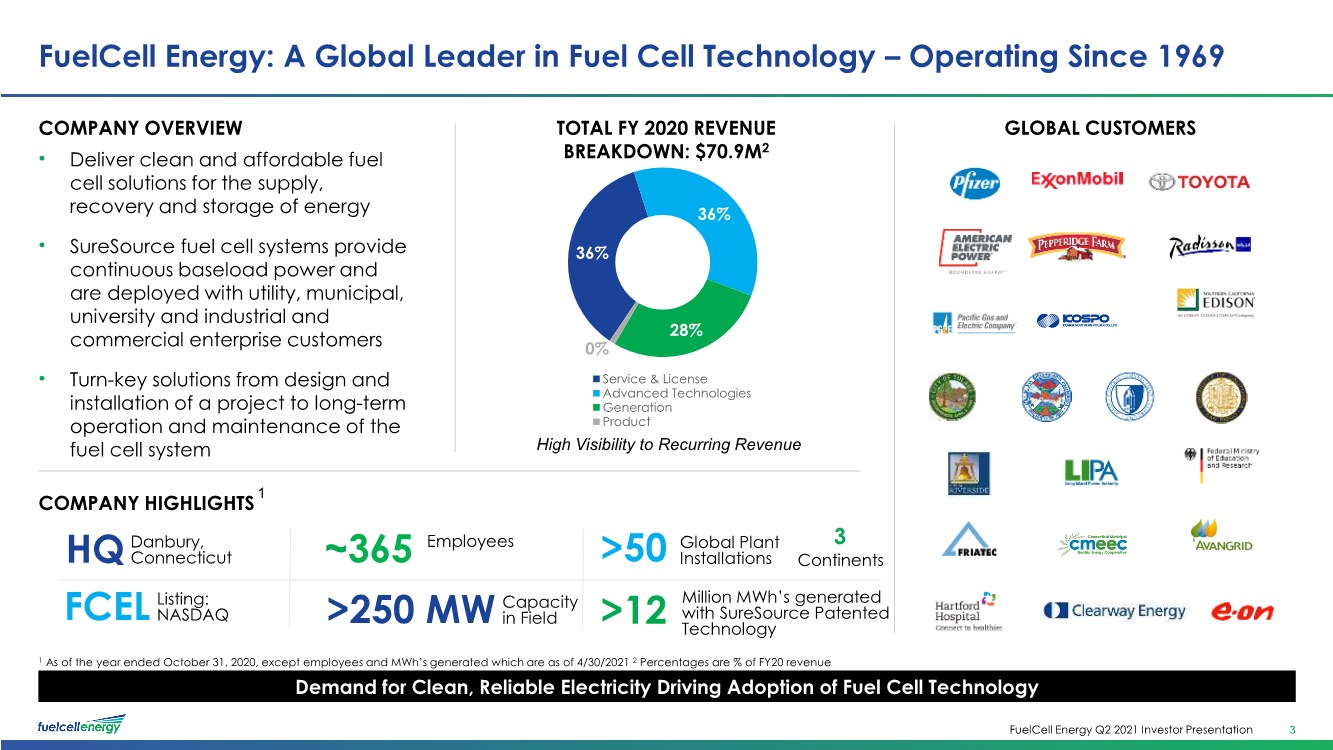Click the fuelcellenergy logo in the footer

pyautogui.click(x=82, y=724)
